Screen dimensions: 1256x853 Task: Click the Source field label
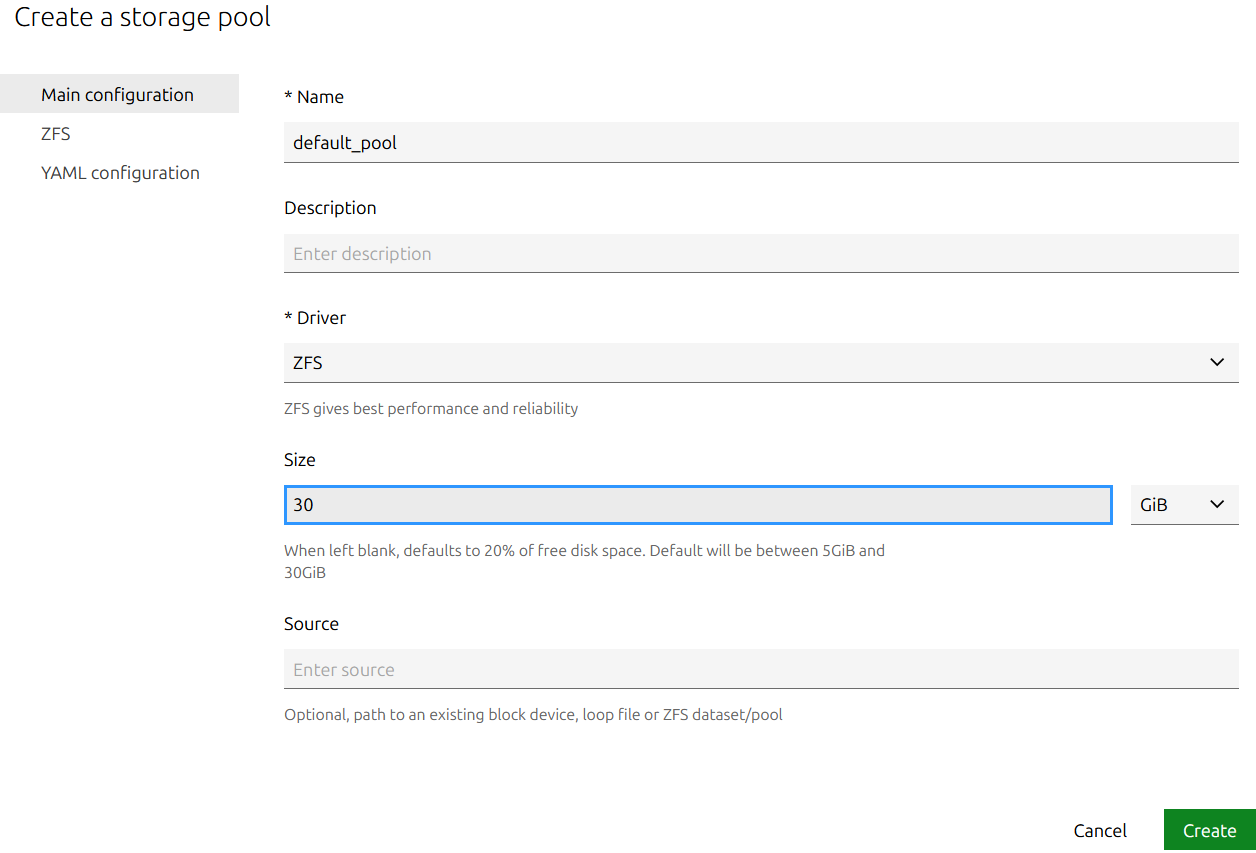311,624
